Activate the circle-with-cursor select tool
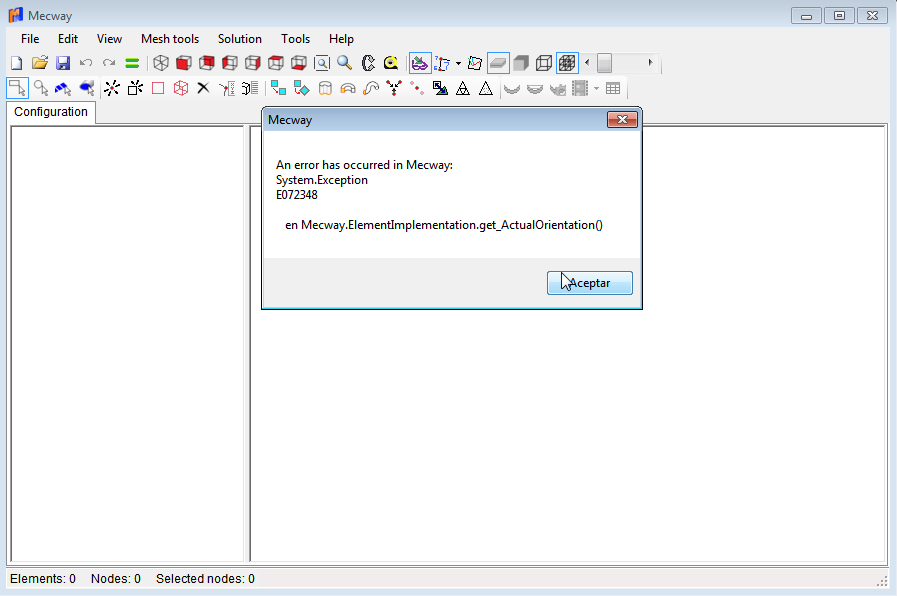 tap(41, 88)
